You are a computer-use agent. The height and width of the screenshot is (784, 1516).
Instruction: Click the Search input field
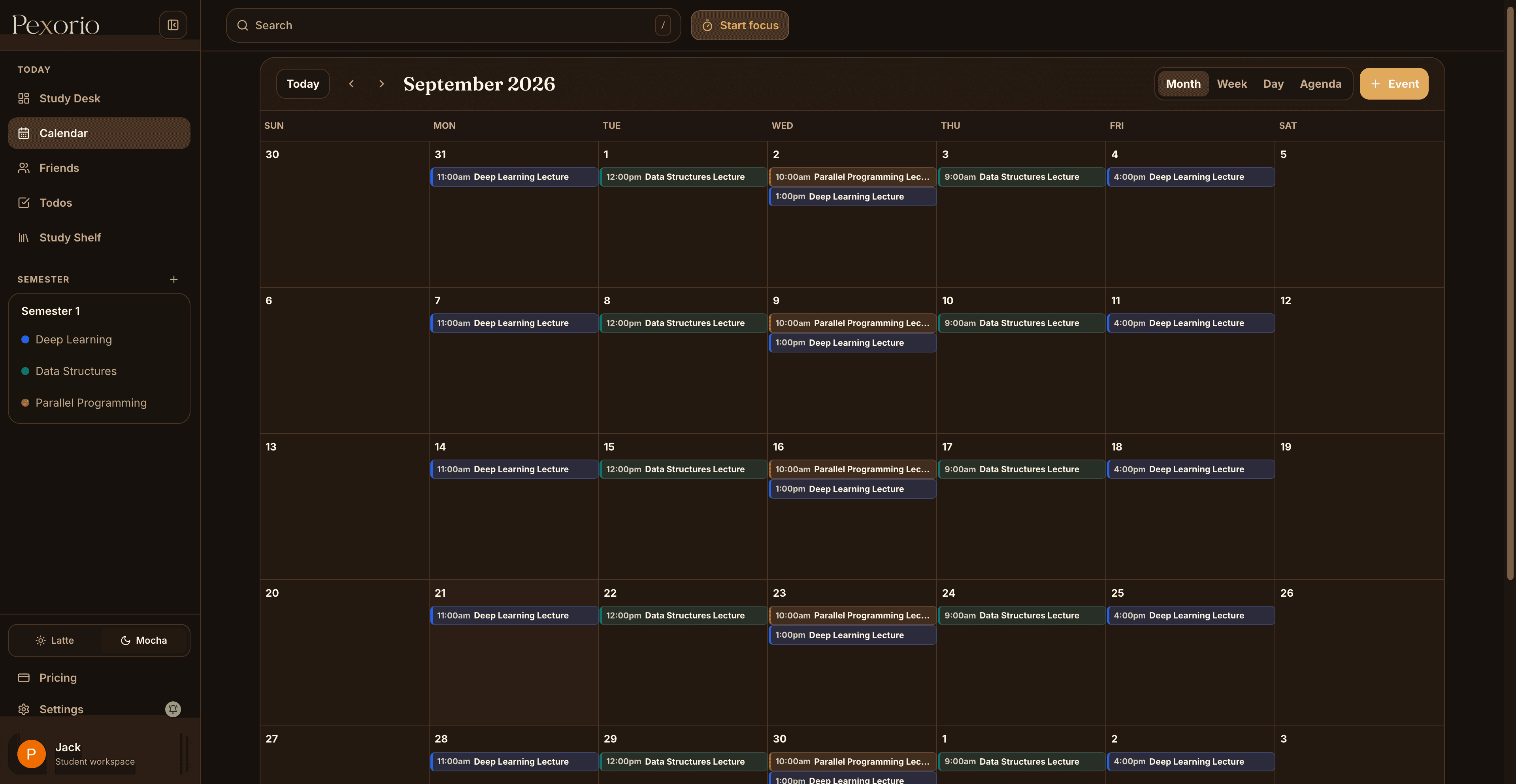(x=453, y=25)
